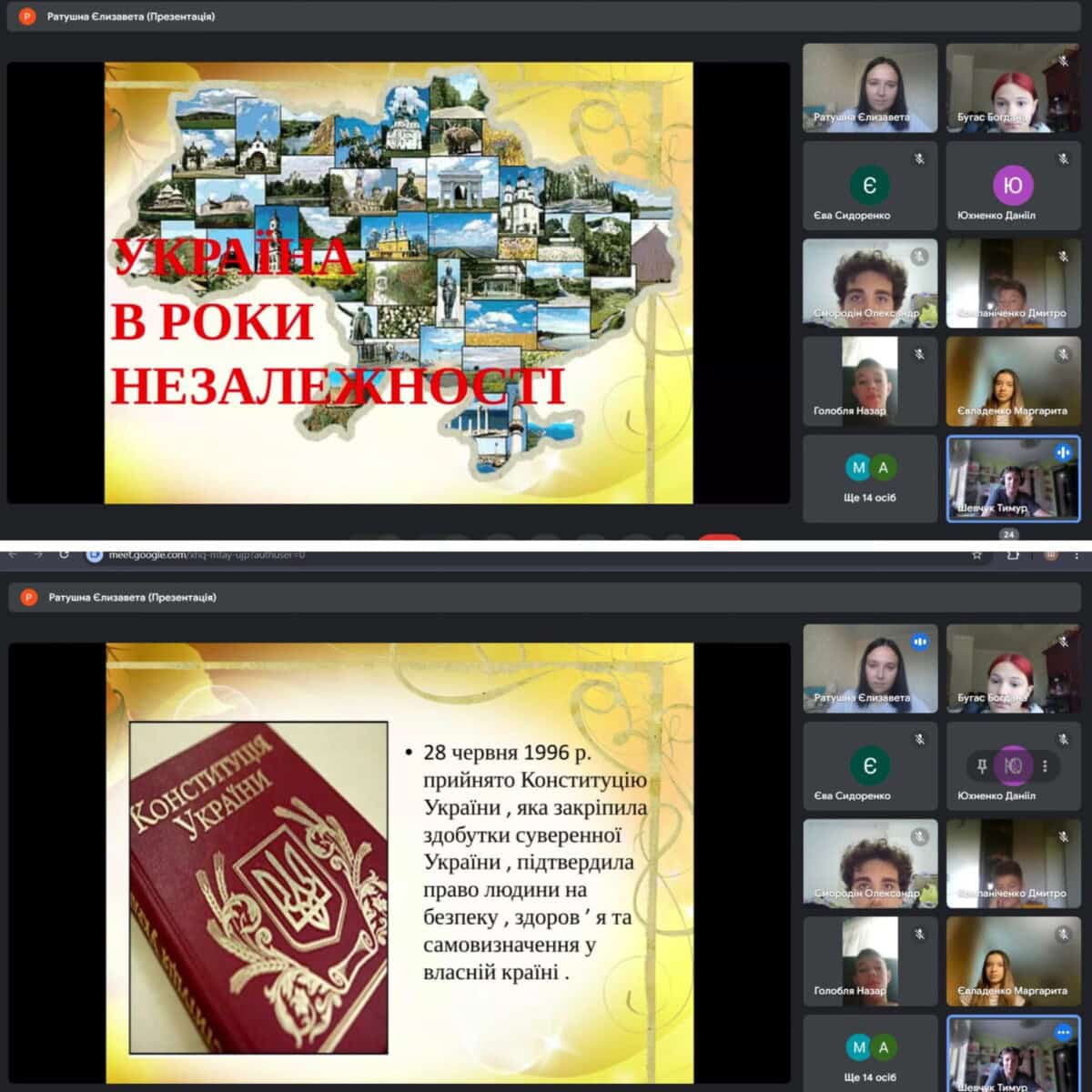Click the 'Ратушна Єлизавета (Презентація)' title in the upper header
1092x1092 pixels.
131,16
